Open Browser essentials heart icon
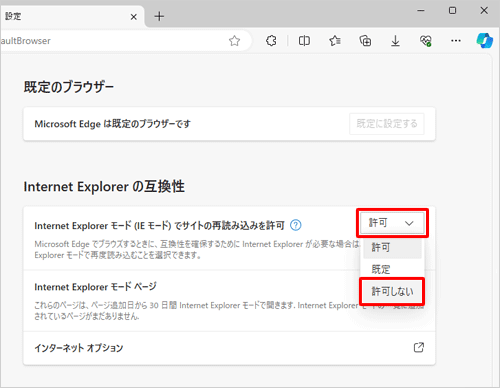Screen dimensions: 500x388 [426, 41]
